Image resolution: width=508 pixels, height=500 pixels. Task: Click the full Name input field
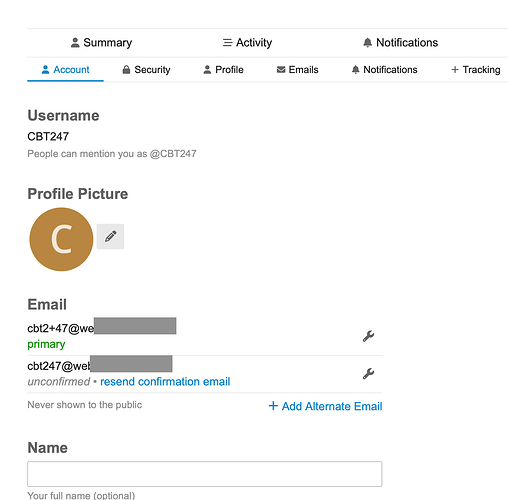(205, 474)
